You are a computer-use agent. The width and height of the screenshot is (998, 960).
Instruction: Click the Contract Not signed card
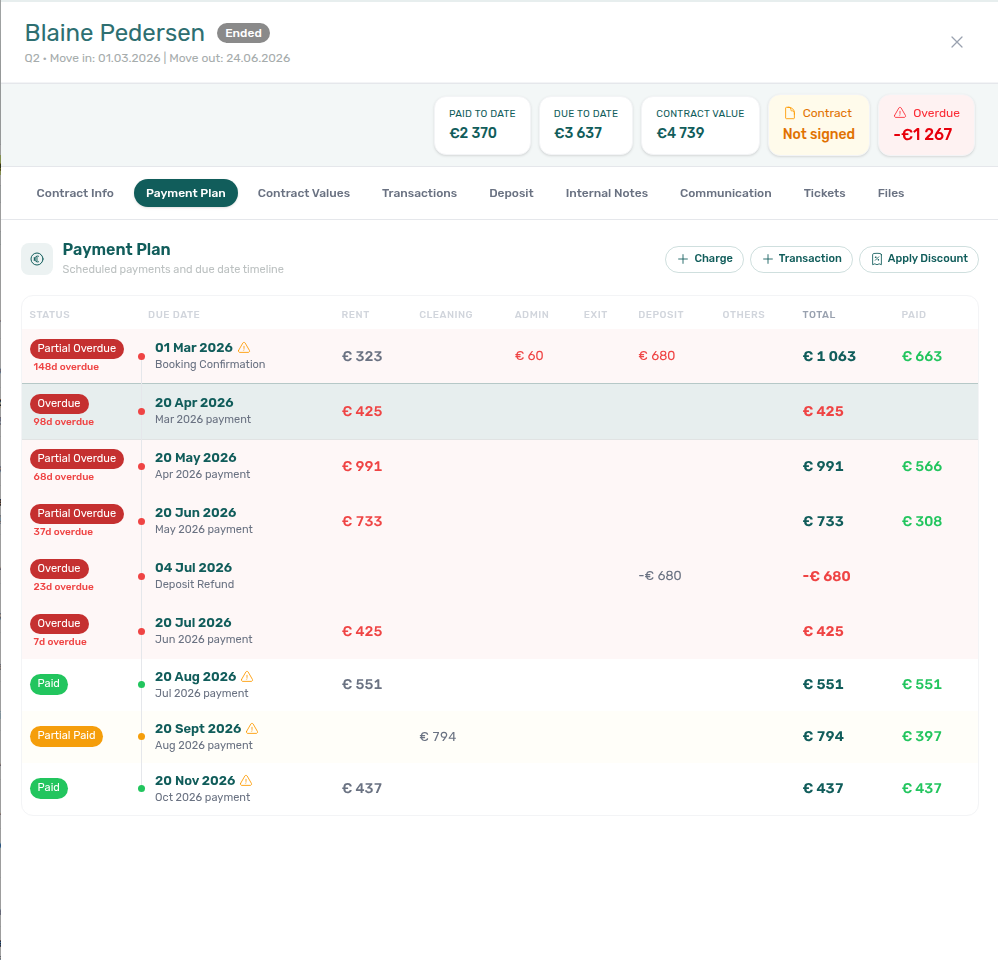point(819,125)
